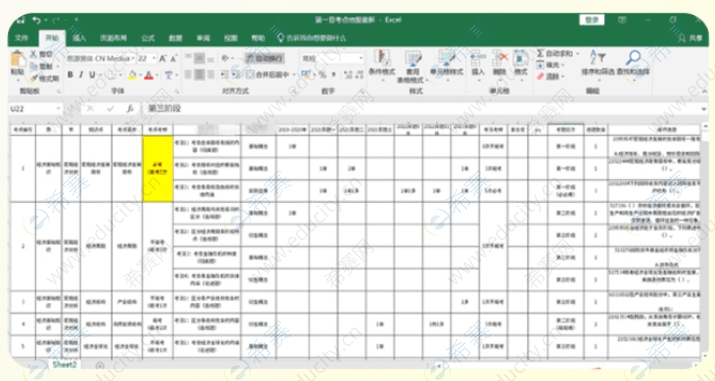Open the fill color dropdown arrow
Screen dimensions: 715x381
pyautogui.click(x=140, y=75)
